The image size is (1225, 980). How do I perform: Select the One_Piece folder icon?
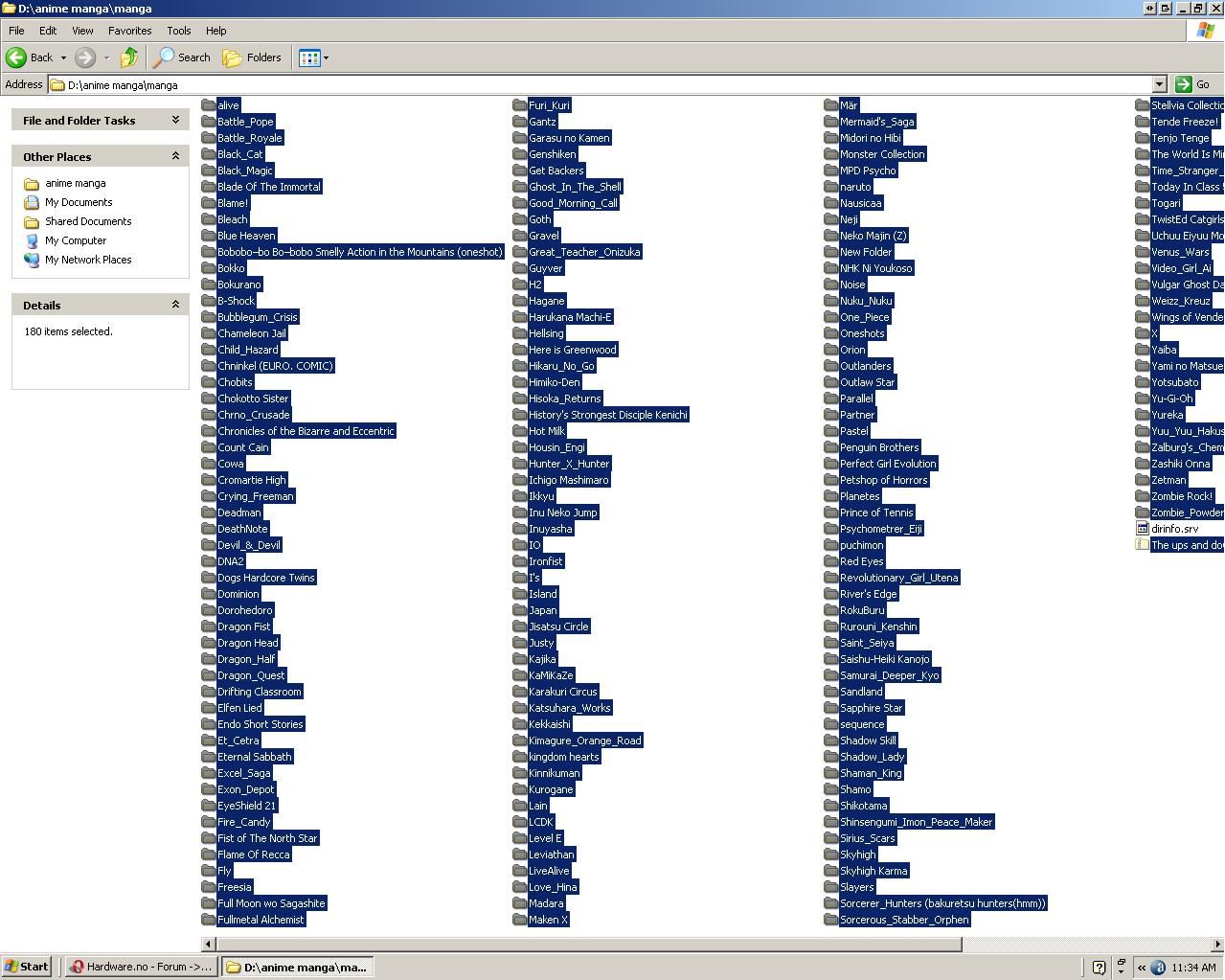pyautogui.click(x=831, y=317)
